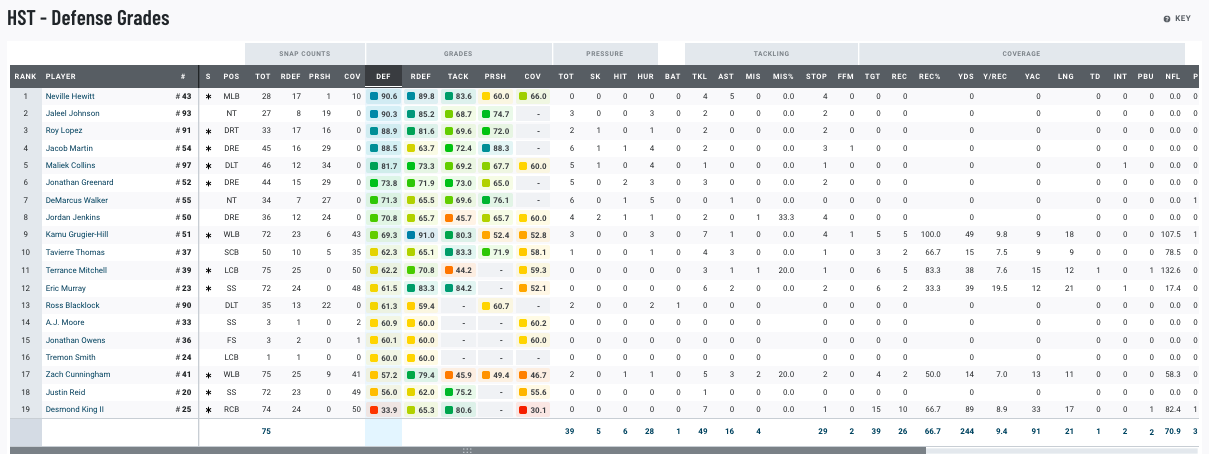1209x454 pixels.
Task: Sort by YDS column header
Action: tap(966, 76)
